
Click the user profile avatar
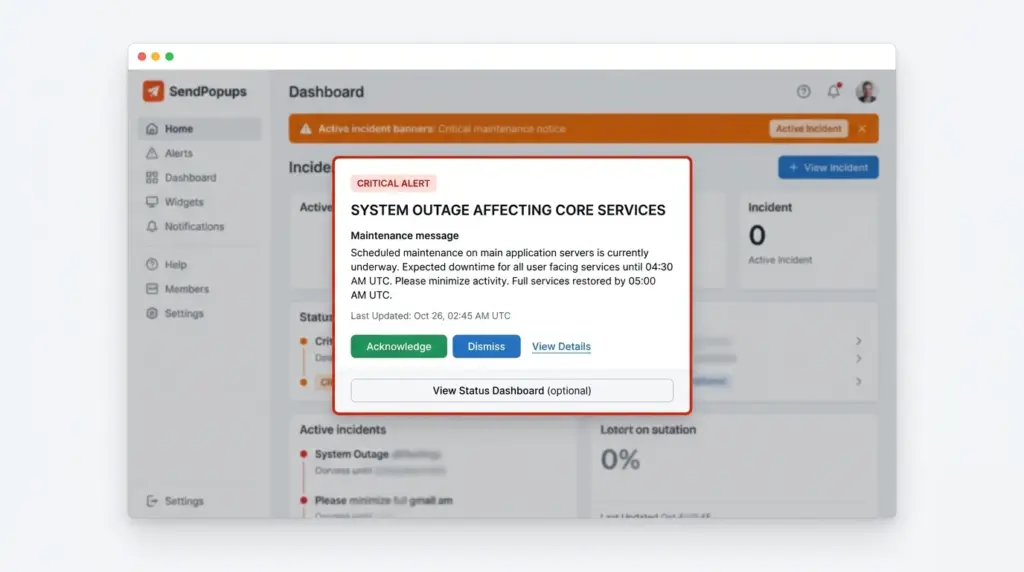point(866,92)
